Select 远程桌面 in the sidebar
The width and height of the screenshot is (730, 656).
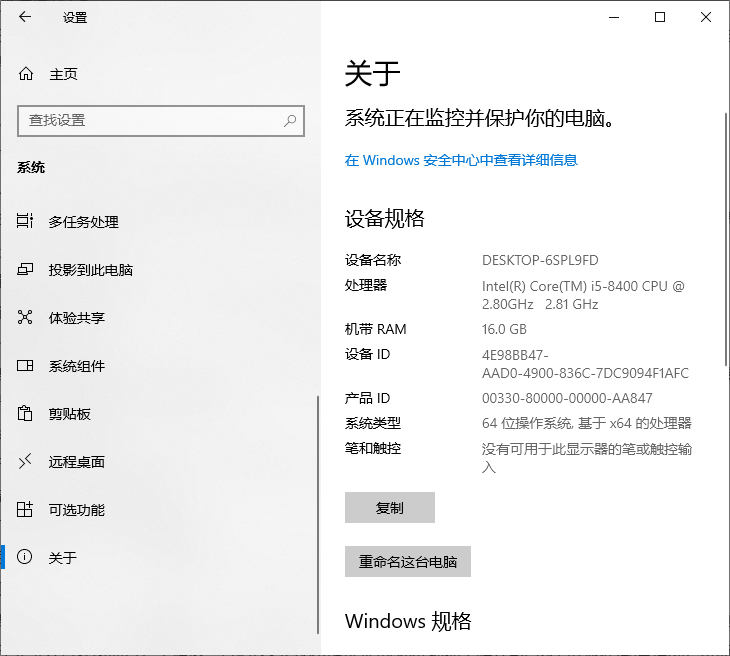77,462
